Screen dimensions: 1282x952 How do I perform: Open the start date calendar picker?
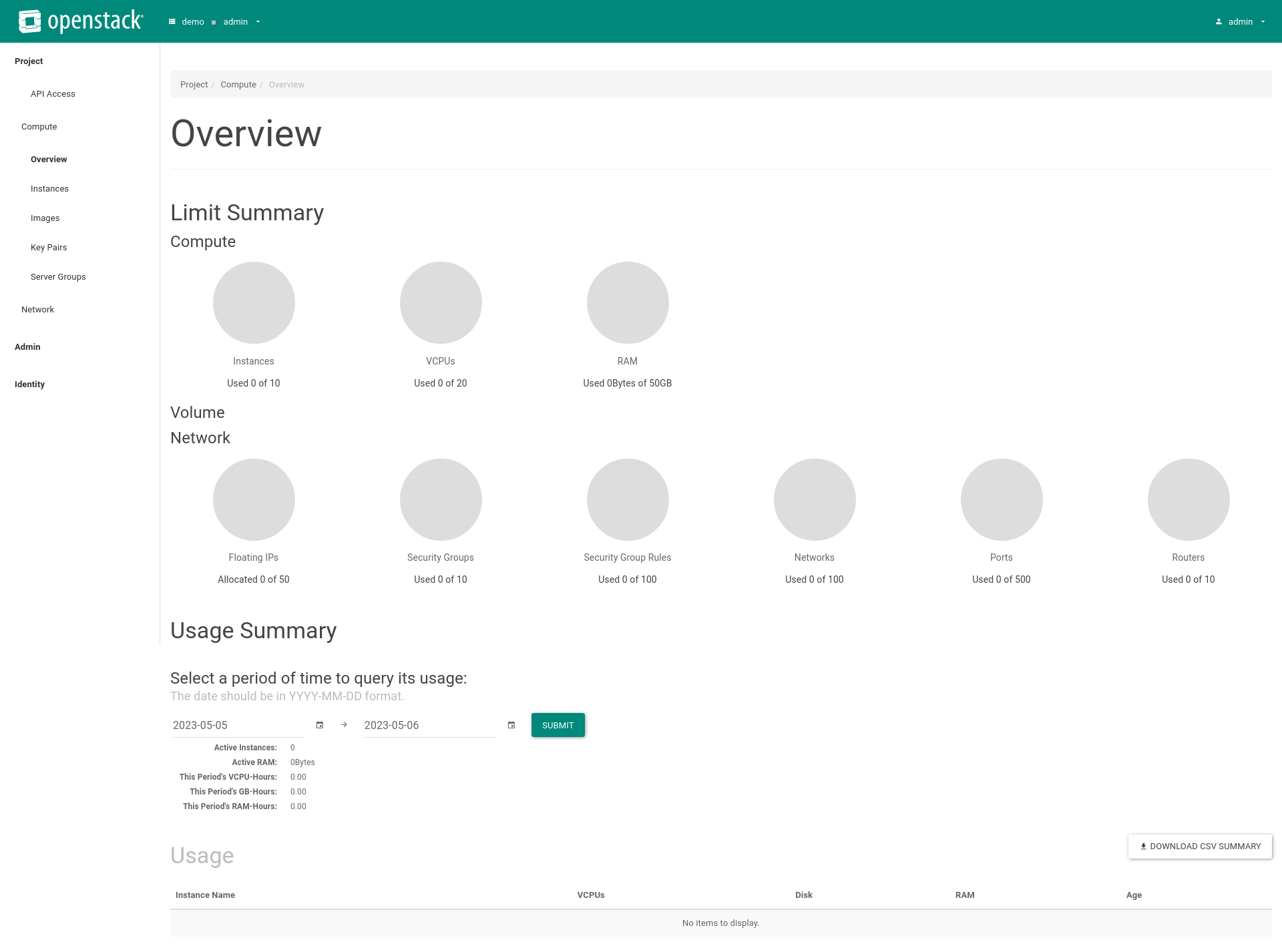[x=319, y=724]
